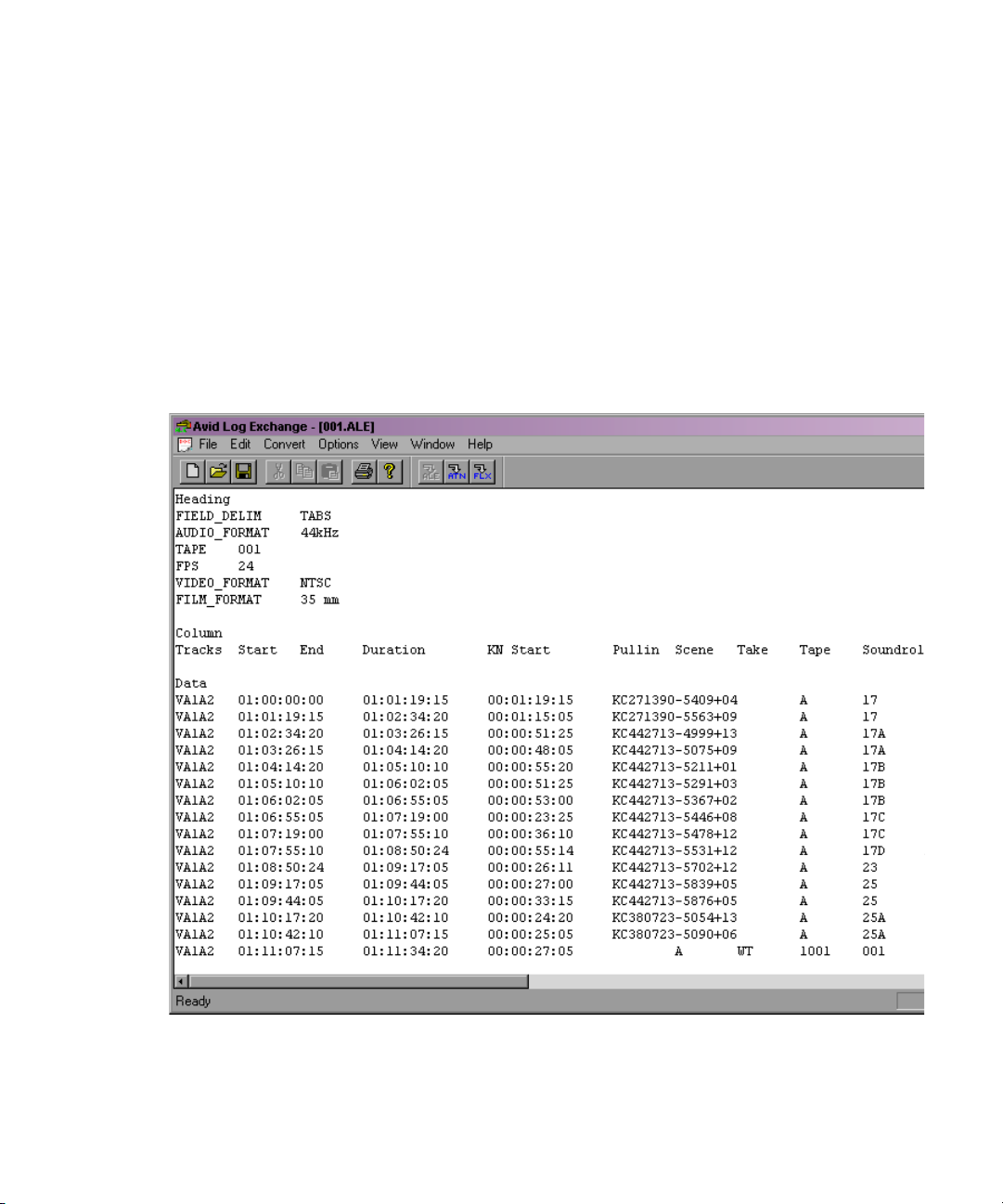
Task: Open the Edit menu
Action: pyautogui.click(x=240, y=445)
